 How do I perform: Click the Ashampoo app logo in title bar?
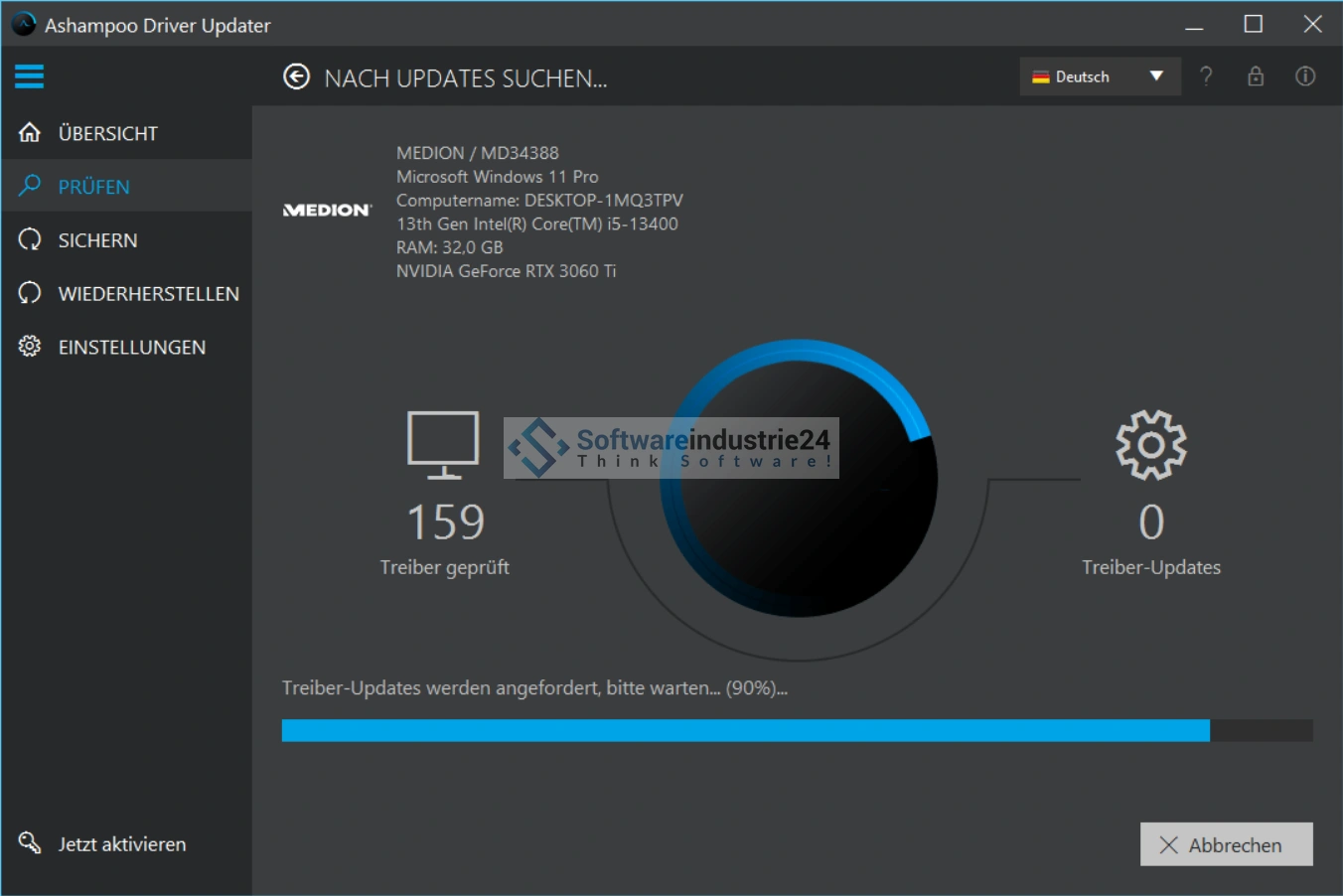pos(23,24)
